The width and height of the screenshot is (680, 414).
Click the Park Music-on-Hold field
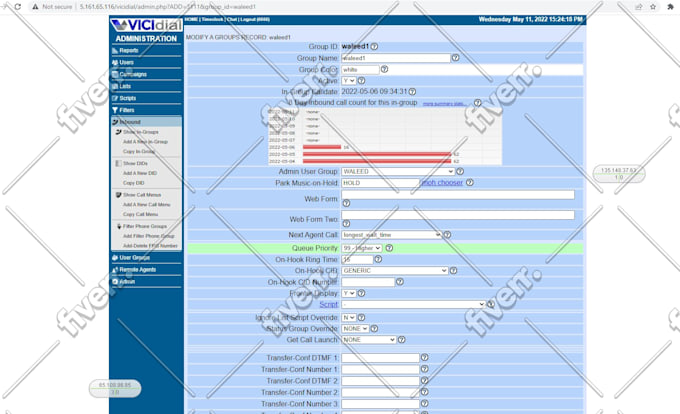(x=381, y=183)
